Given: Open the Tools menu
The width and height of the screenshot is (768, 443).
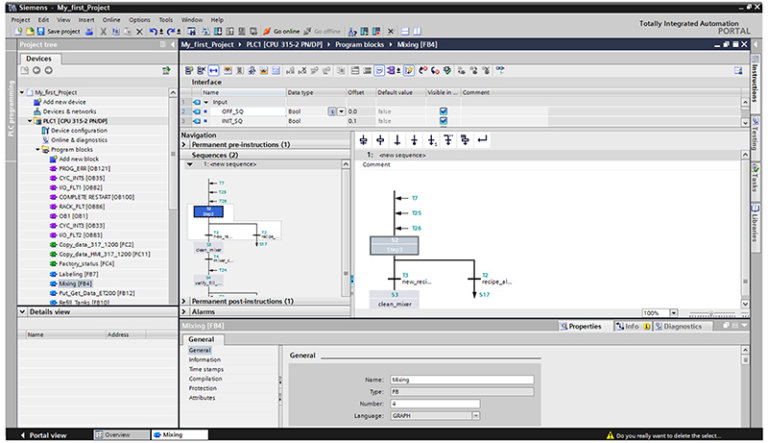Looking at the screenshot, I should (166, 20).
